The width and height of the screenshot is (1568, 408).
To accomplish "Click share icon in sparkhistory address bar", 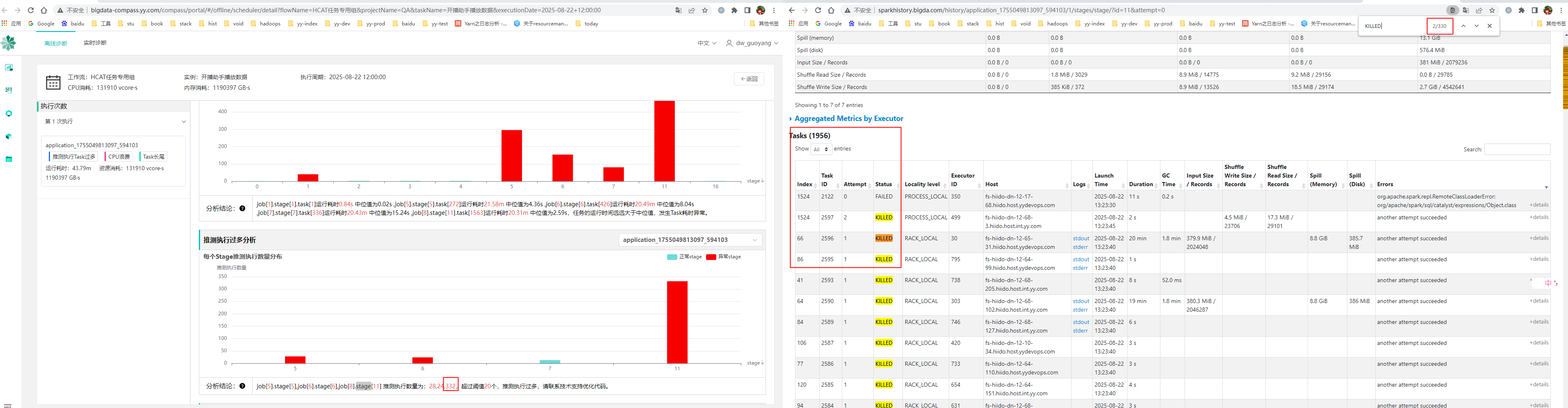I will (1479, 10).
